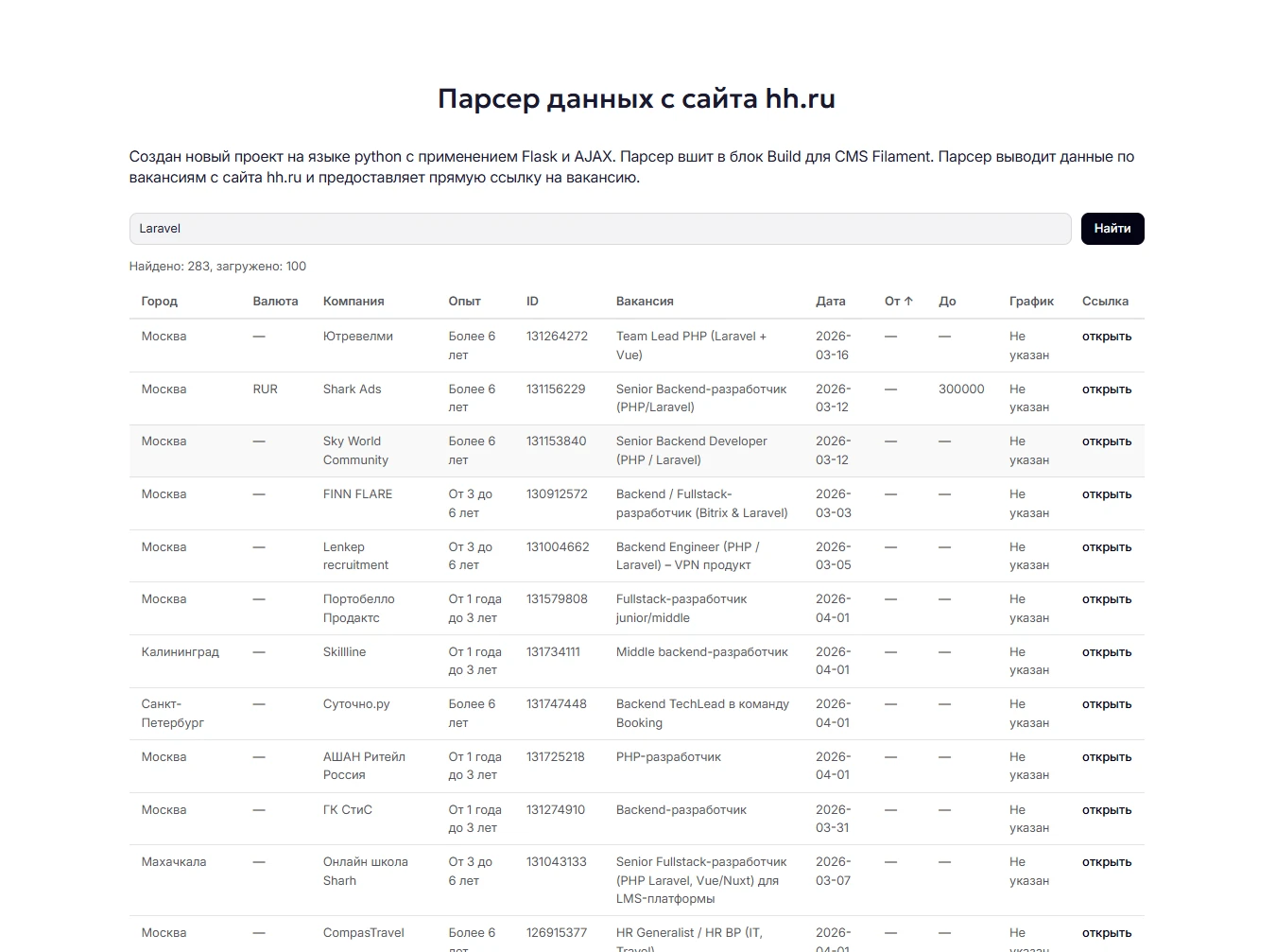
Task: Toggle sort direction on the От column
Action: click(x=895, y=301)
